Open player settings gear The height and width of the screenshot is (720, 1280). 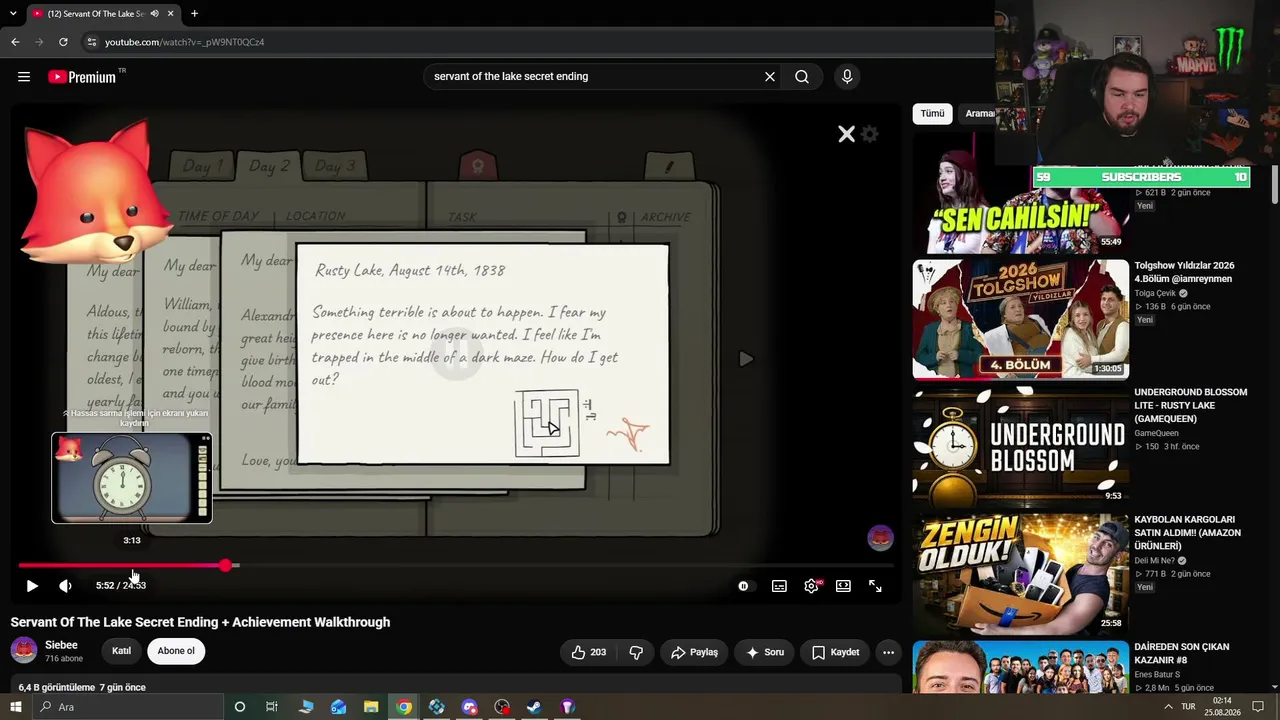(811, 586)
